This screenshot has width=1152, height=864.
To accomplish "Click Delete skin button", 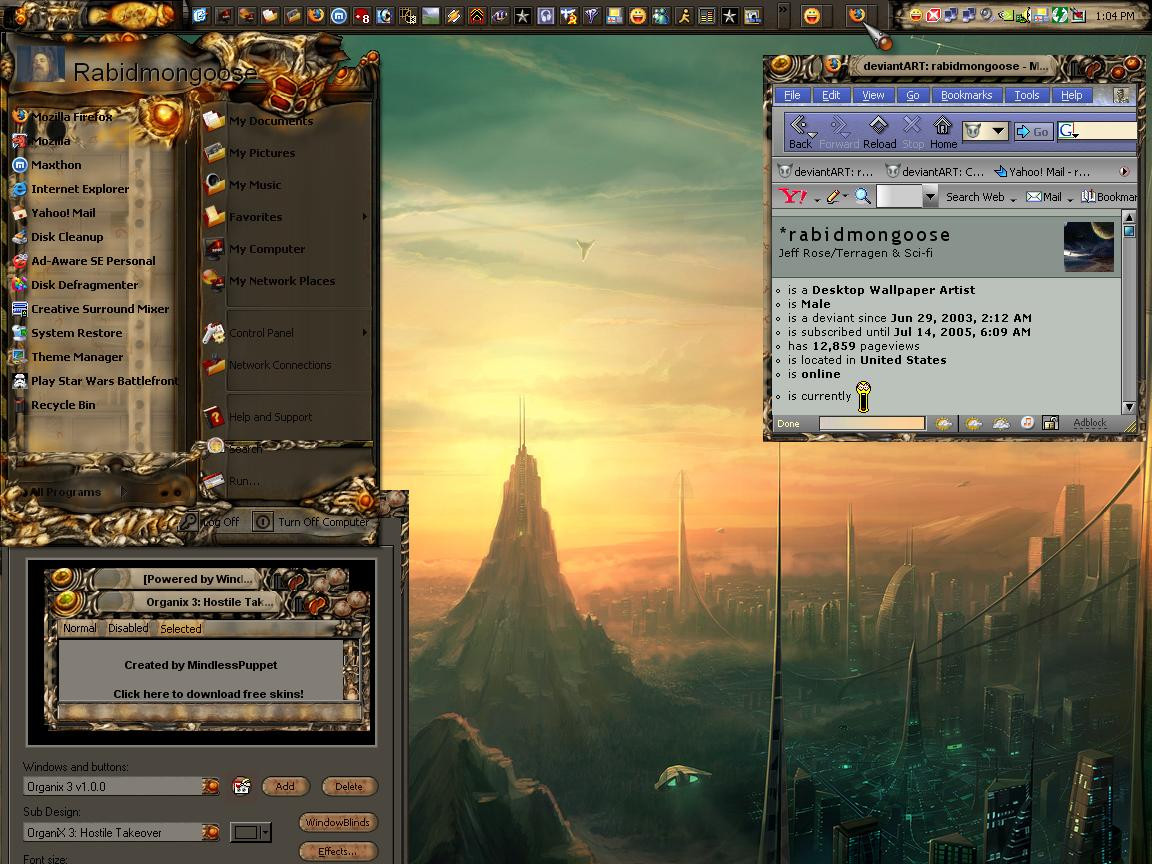I will pos(349,786).
